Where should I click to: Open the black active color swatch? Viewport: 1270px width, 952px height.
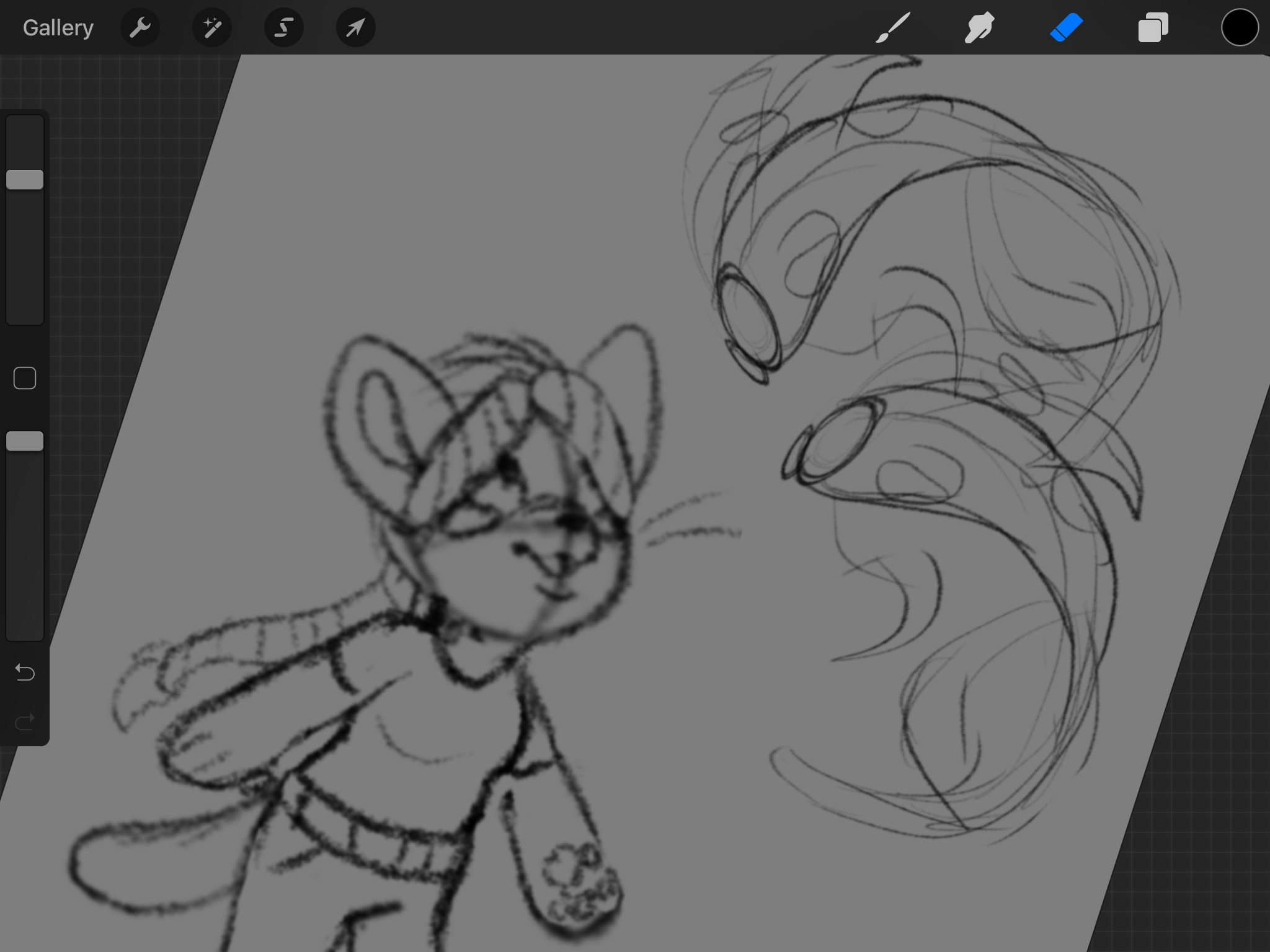click(1240, 28)
